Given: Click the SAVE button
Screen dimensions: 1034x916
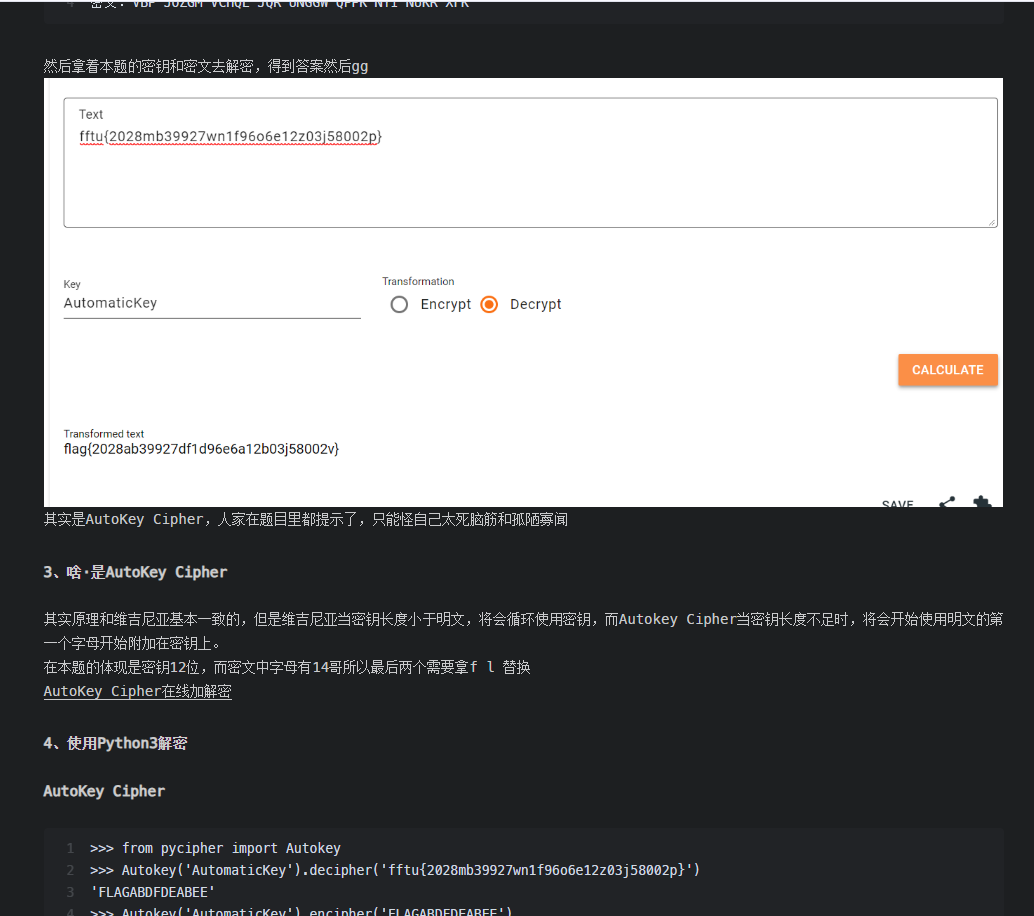Looking at the screenshot, I should (897, 503).
